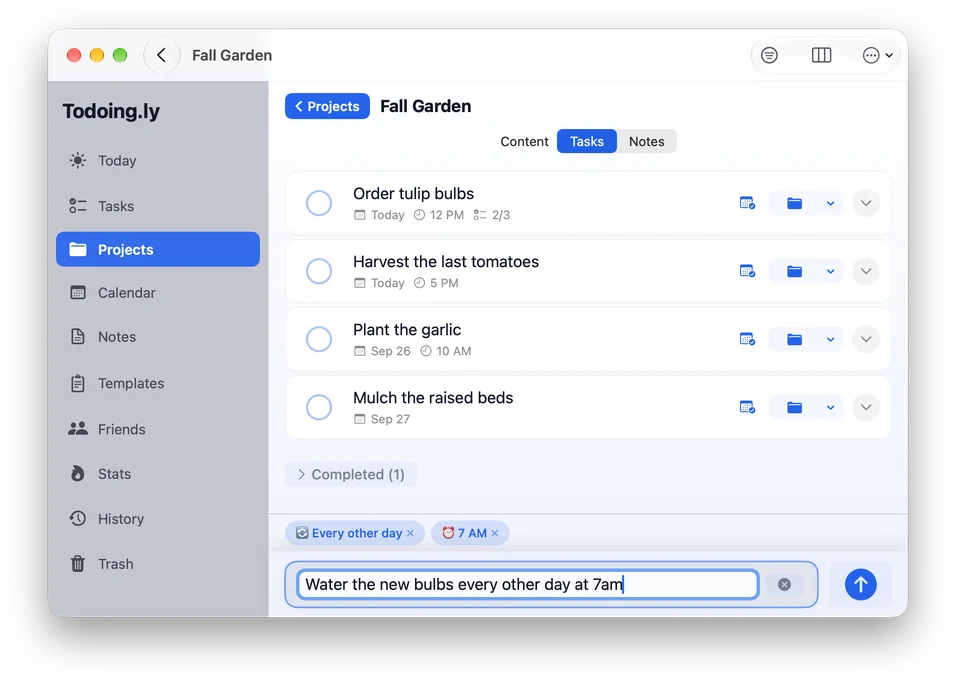Expand details of Mulch the raised beds task
The width and height of the screenshot is (955, 682).
click(865, 407)
